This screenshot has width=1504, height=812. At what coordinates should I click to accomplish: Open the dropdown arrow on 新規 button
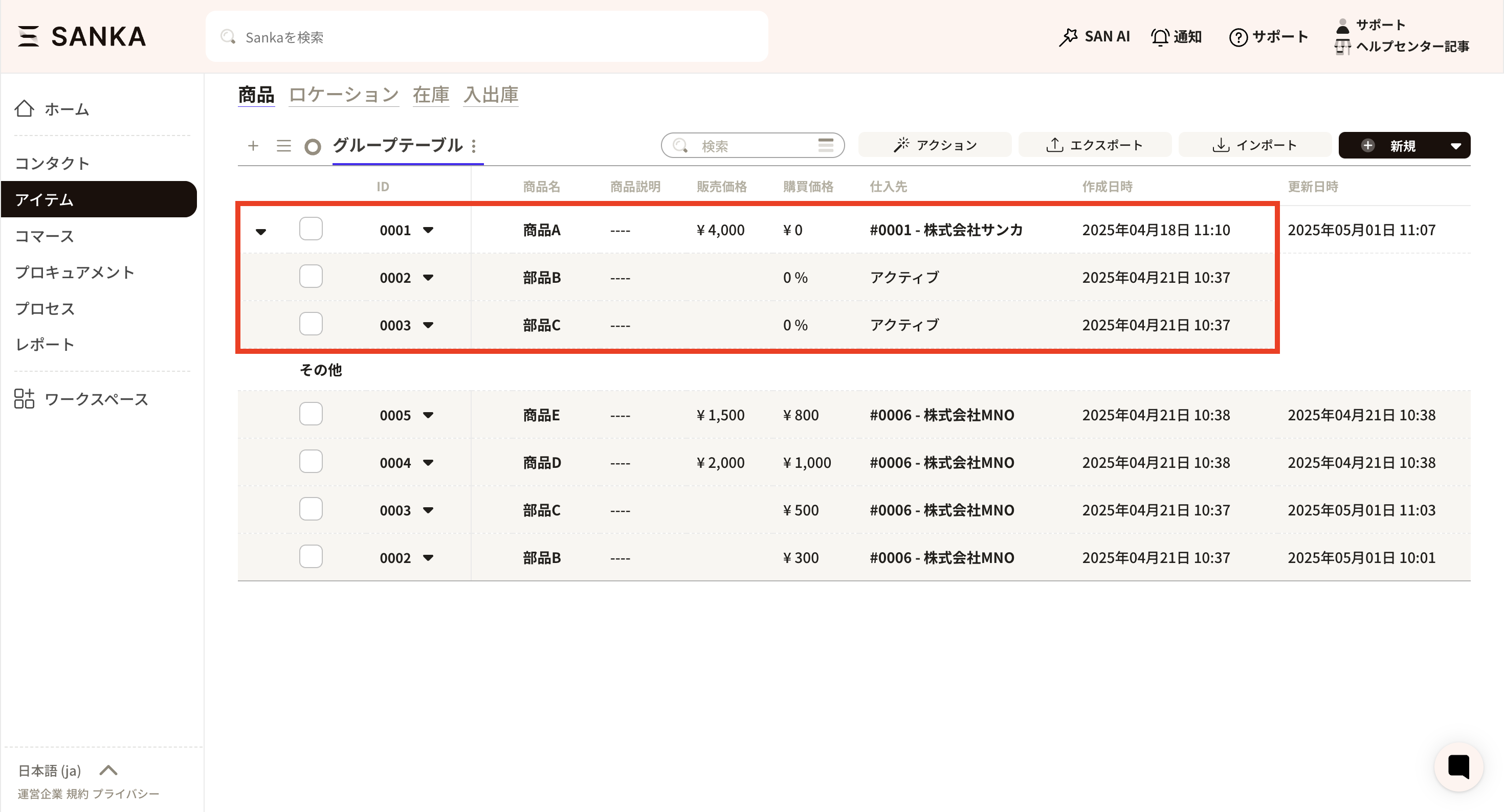pyautogui.click(x=1455, y=146)
